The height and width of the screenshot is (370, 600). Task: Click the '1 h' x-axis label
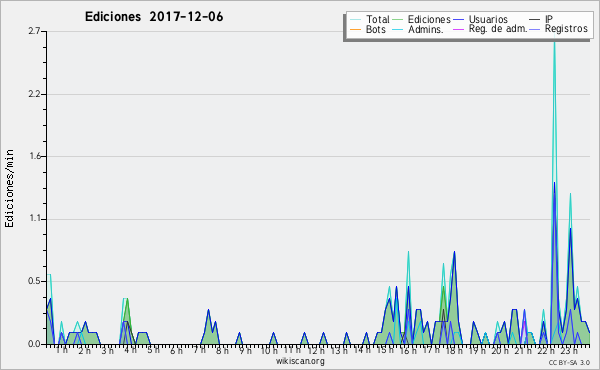point(62,350)
